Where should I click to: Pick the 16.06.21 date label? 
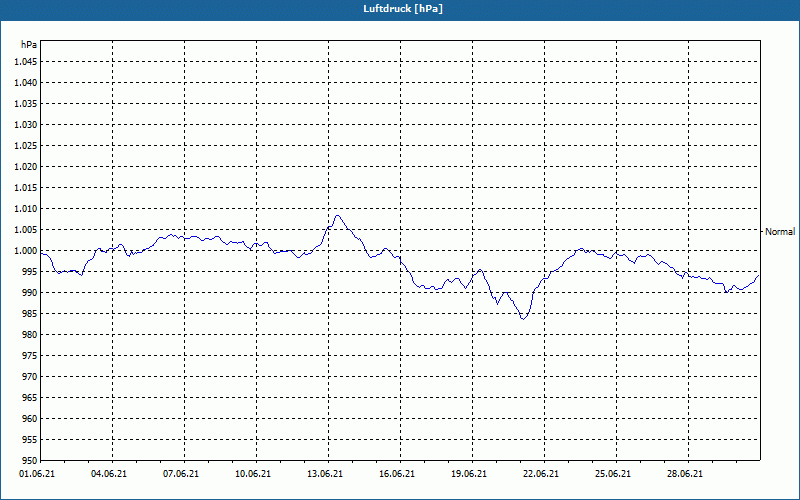pyautogui.click(x=396, y=474)
